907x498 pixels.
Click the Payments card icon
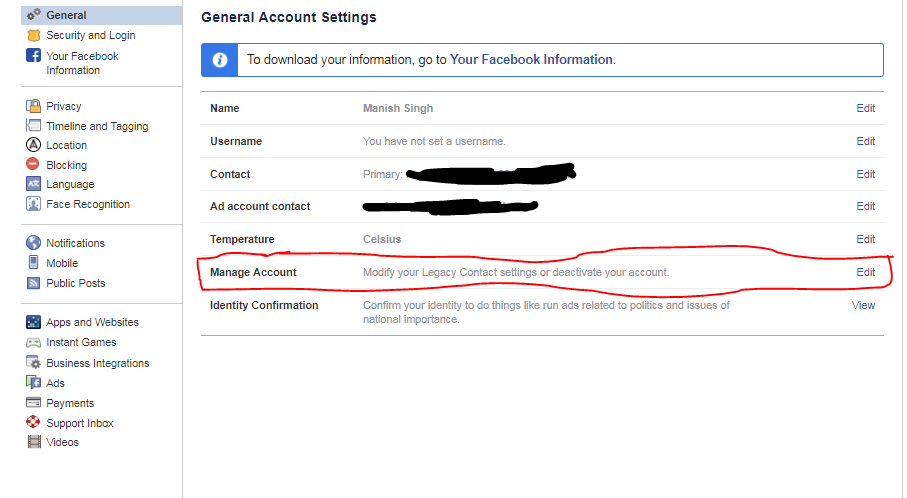point(34,403)
